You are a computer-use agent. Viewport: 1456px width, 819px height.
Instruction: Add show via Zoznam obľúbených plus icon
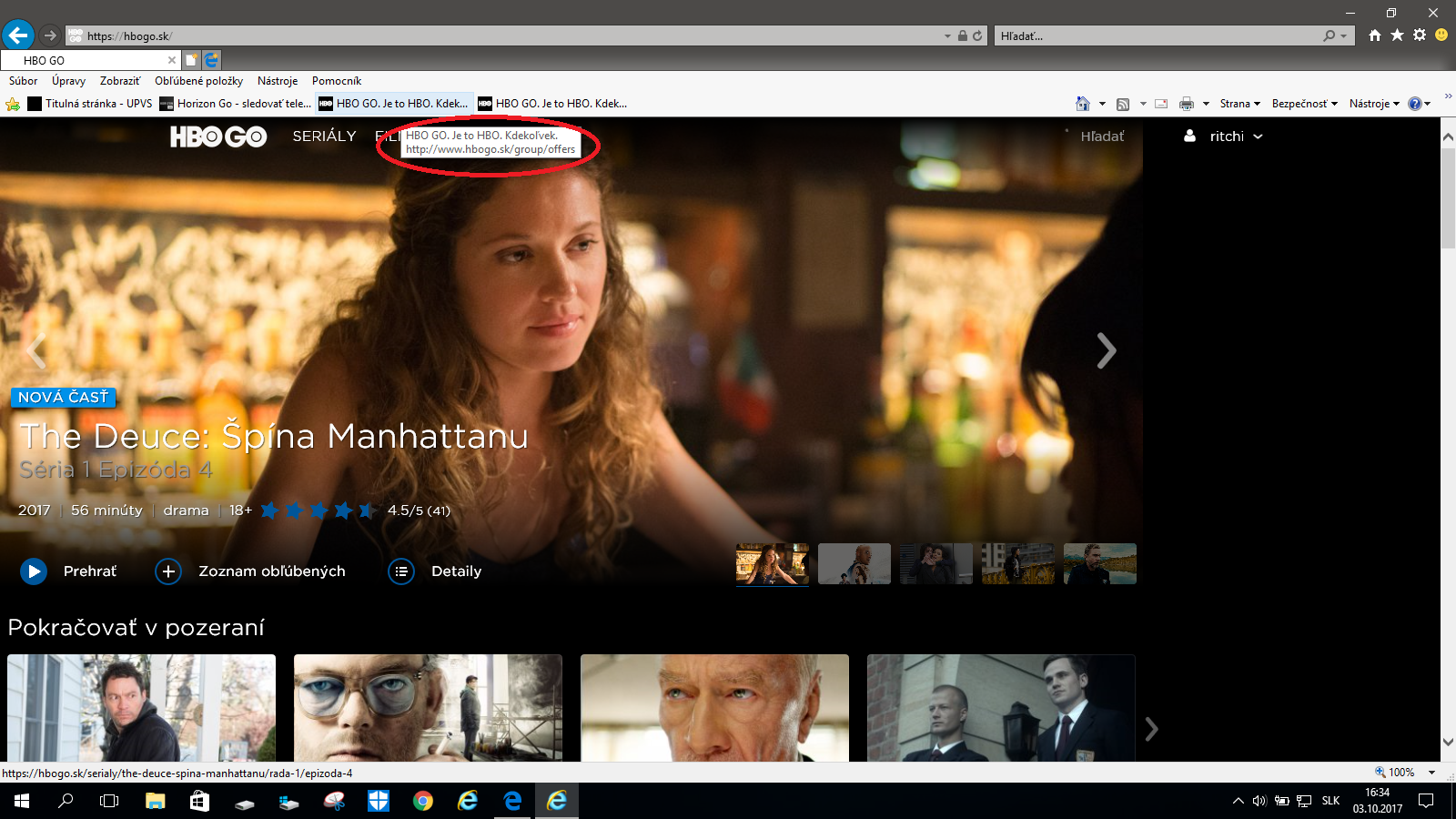[168, 571]
